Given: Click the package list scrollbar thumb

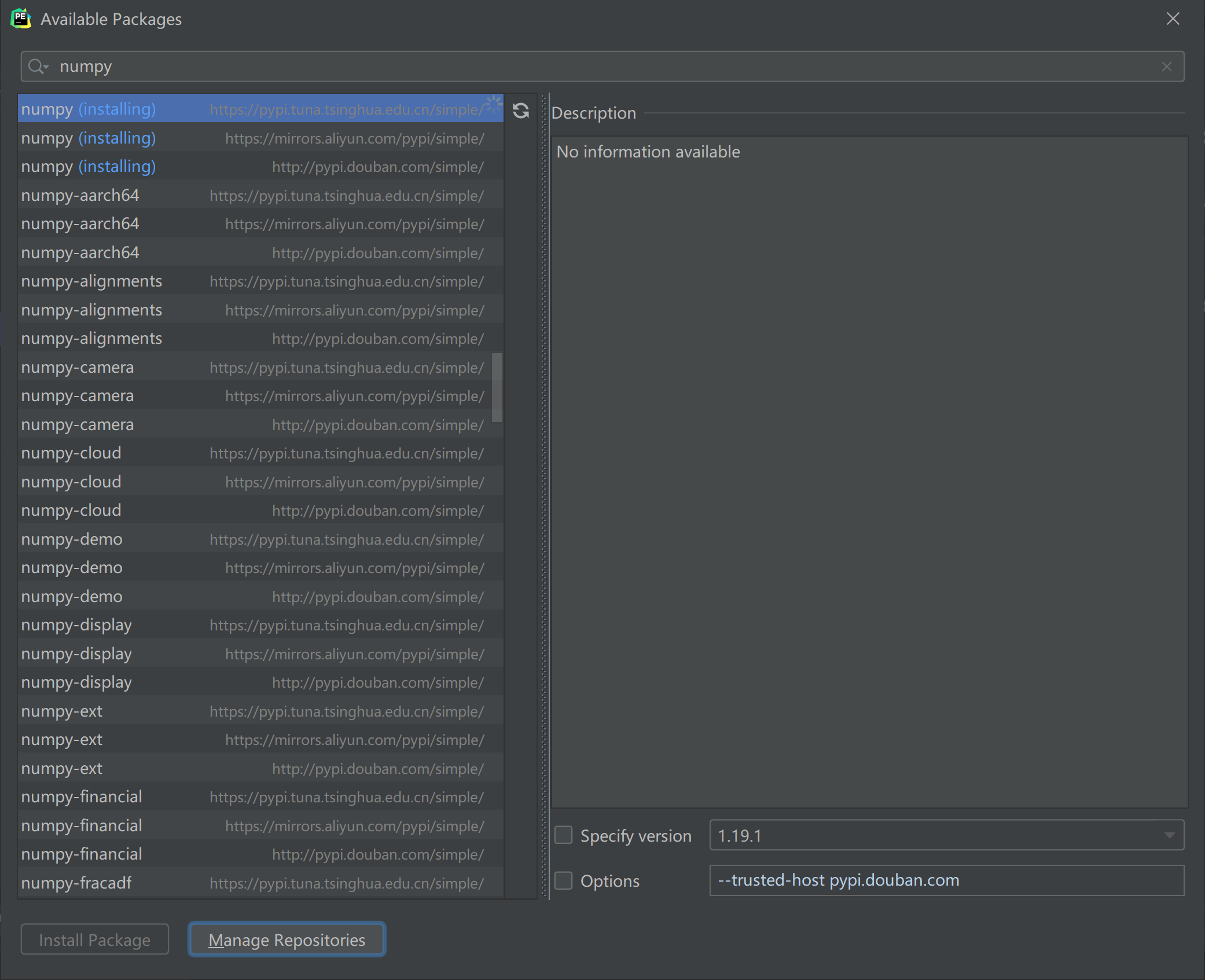Looking at the screenshot, I should [497, 387].
